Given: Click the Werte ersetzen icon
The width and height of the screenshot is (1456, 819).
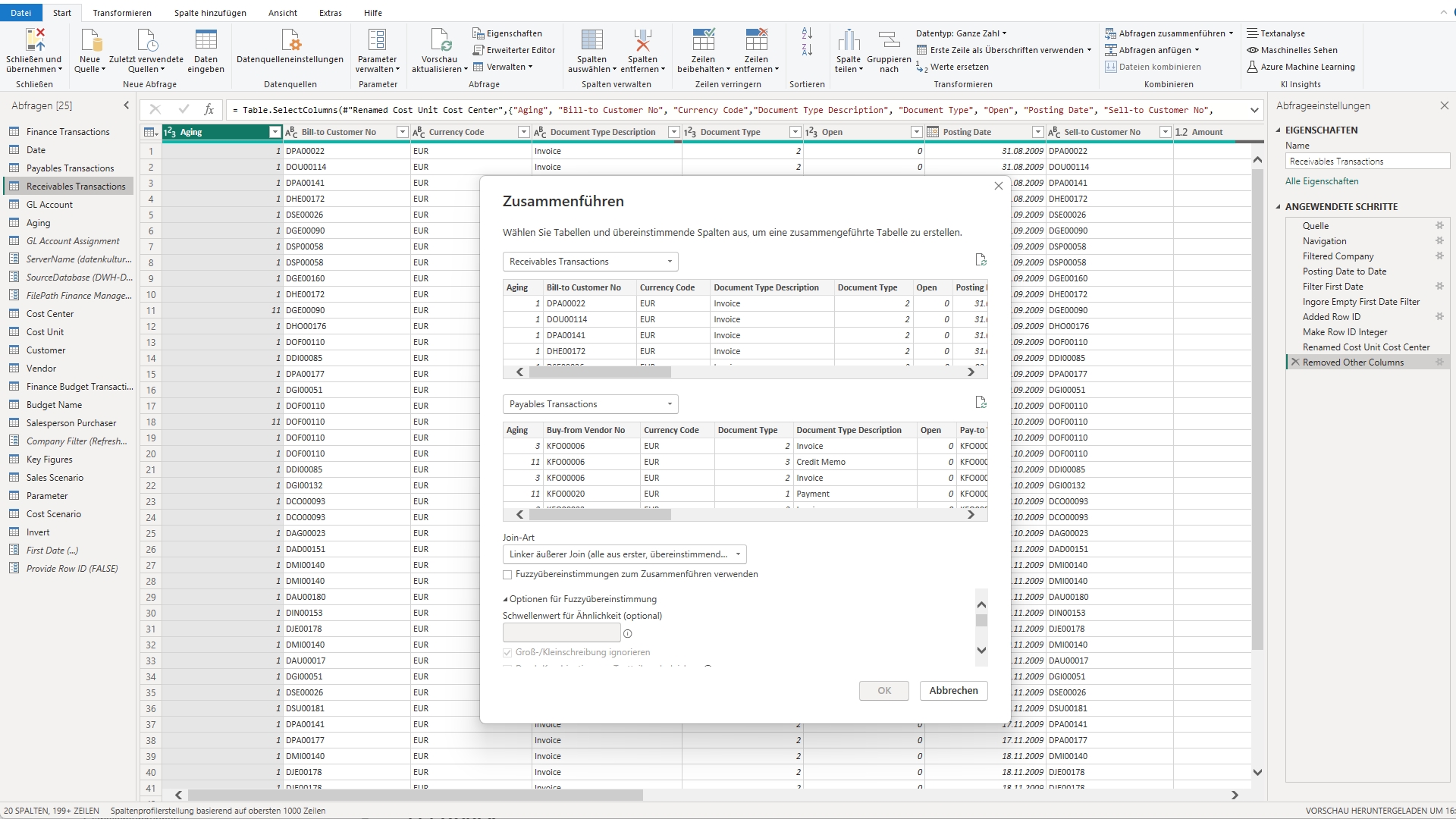Looking at the screenshot, I should [962, 67].
